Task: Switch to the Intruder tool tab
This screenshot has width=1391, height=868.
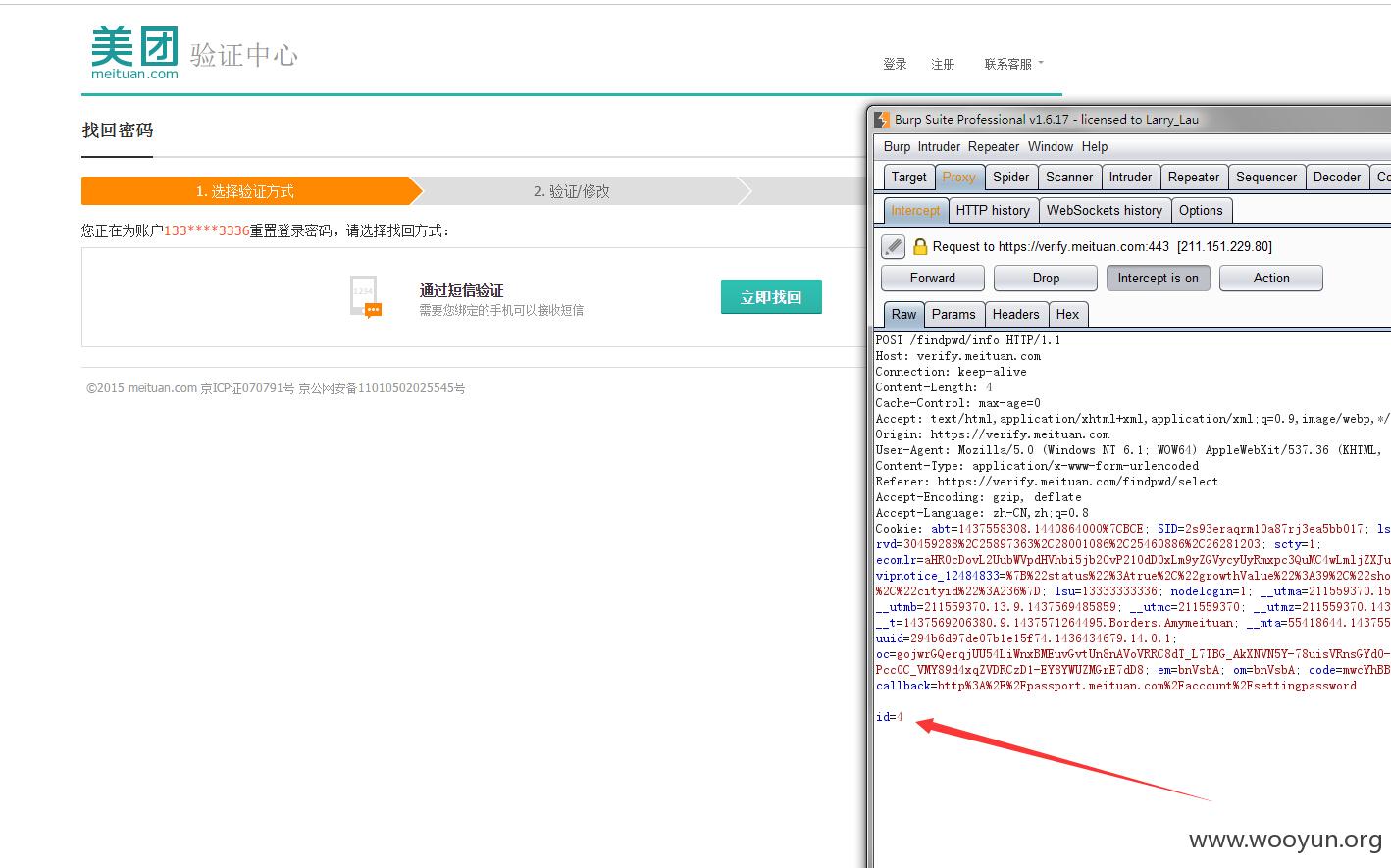Action: point(1130,178)
